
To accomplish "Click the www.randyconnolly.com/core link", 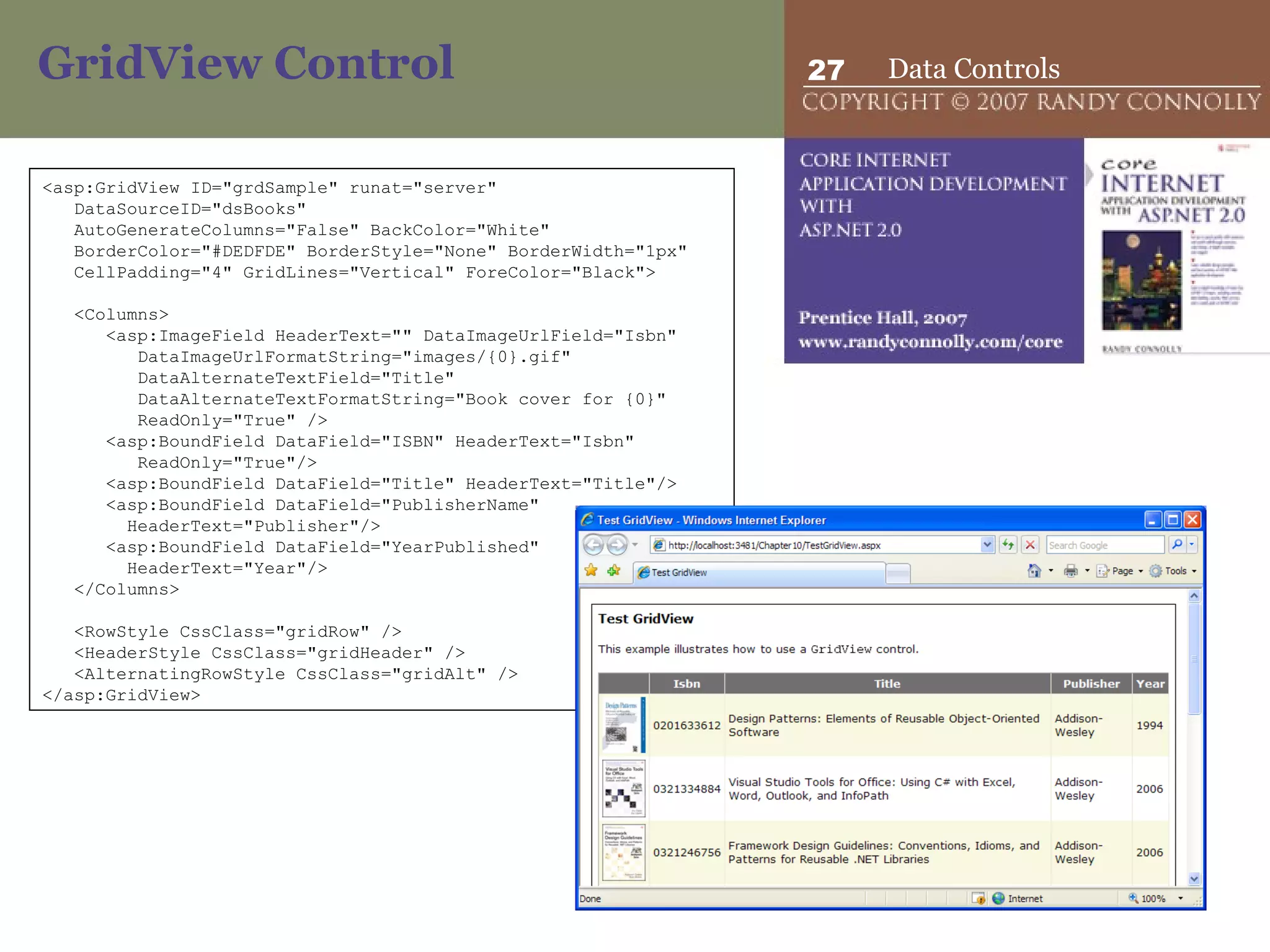I will coord(930,342).
